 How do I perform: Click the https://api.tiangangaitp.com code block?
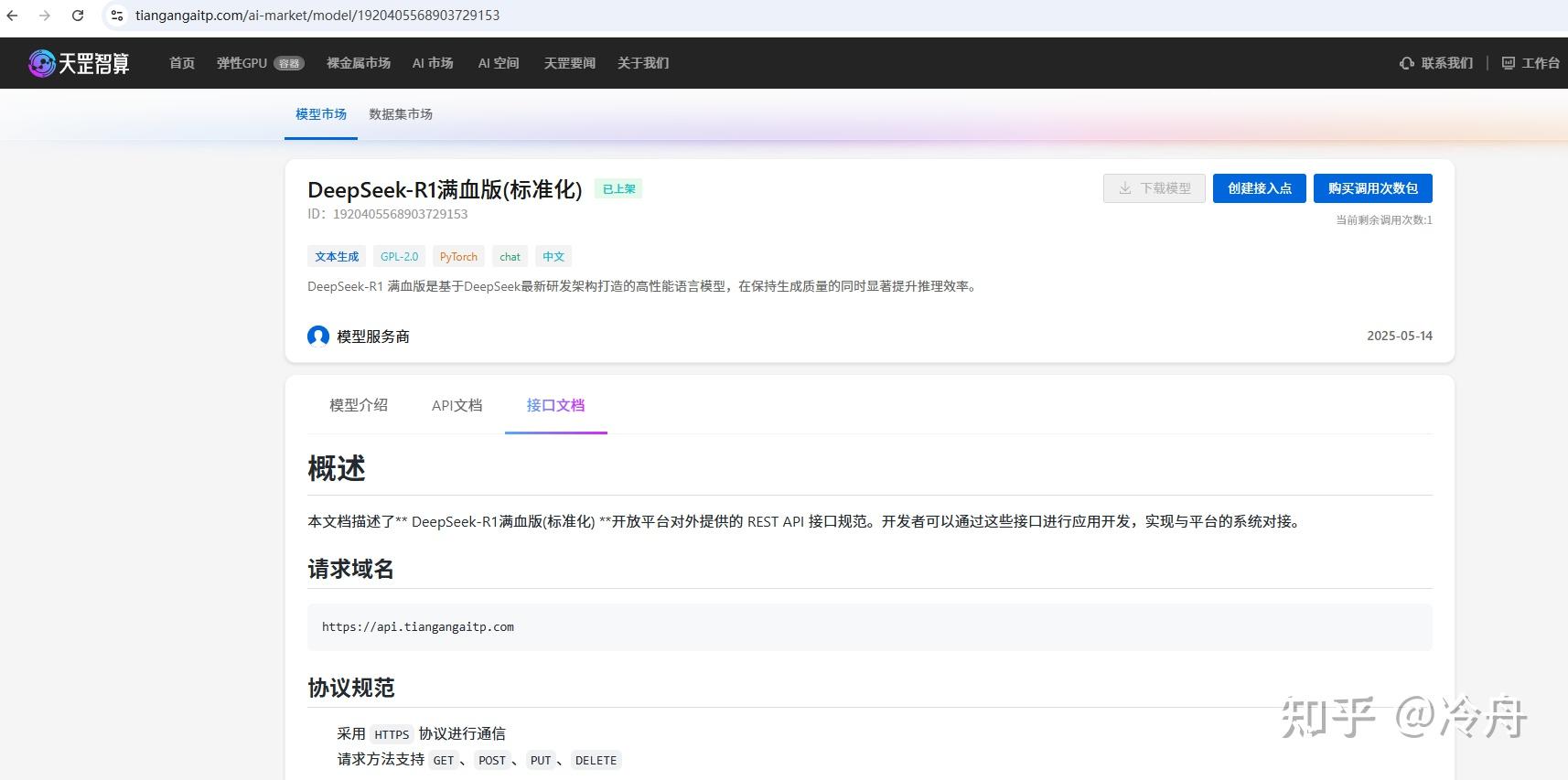tap(870, 627)
